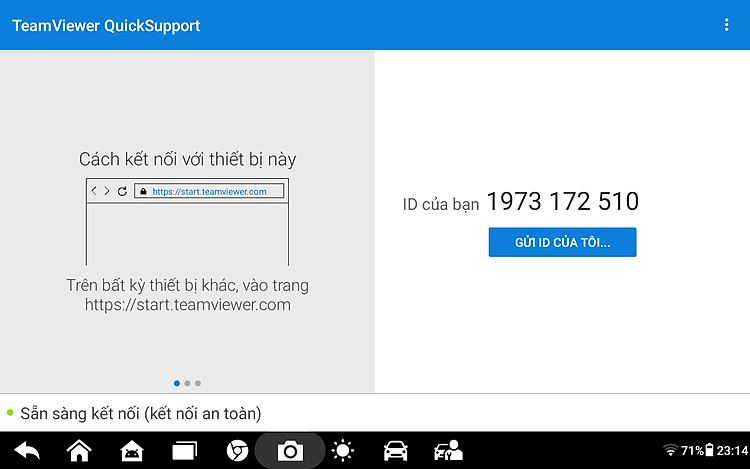
Task: Tap the 'Trên bất kỳ thiết bị khác' instruction text
Action: point(188,295)
